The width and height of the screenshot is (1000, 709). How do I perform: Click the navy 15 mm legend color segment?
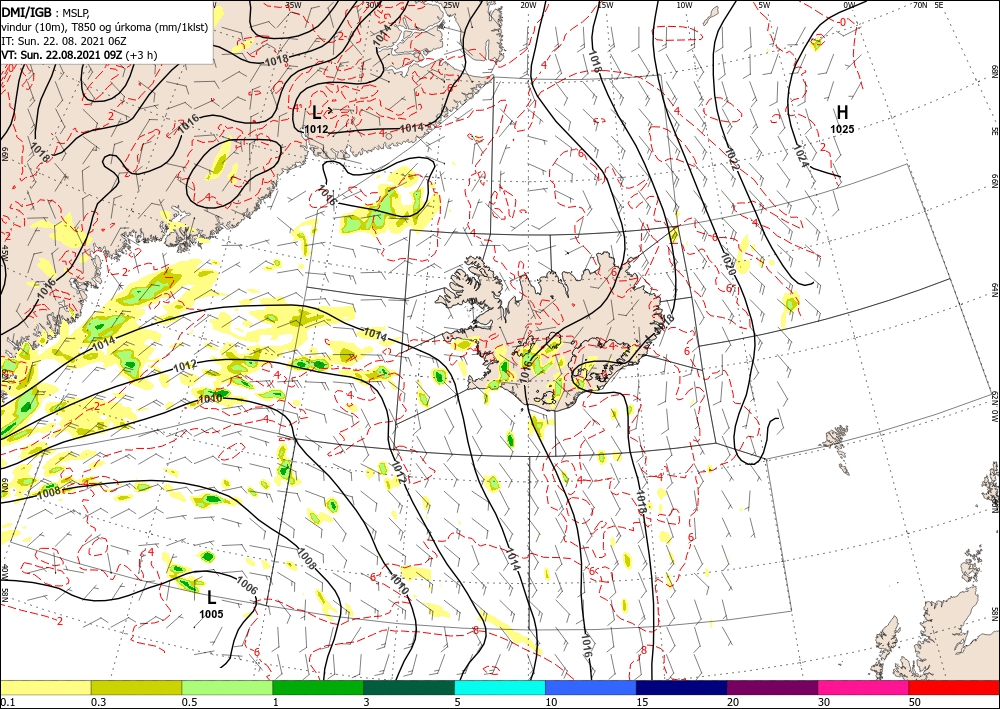681,687
